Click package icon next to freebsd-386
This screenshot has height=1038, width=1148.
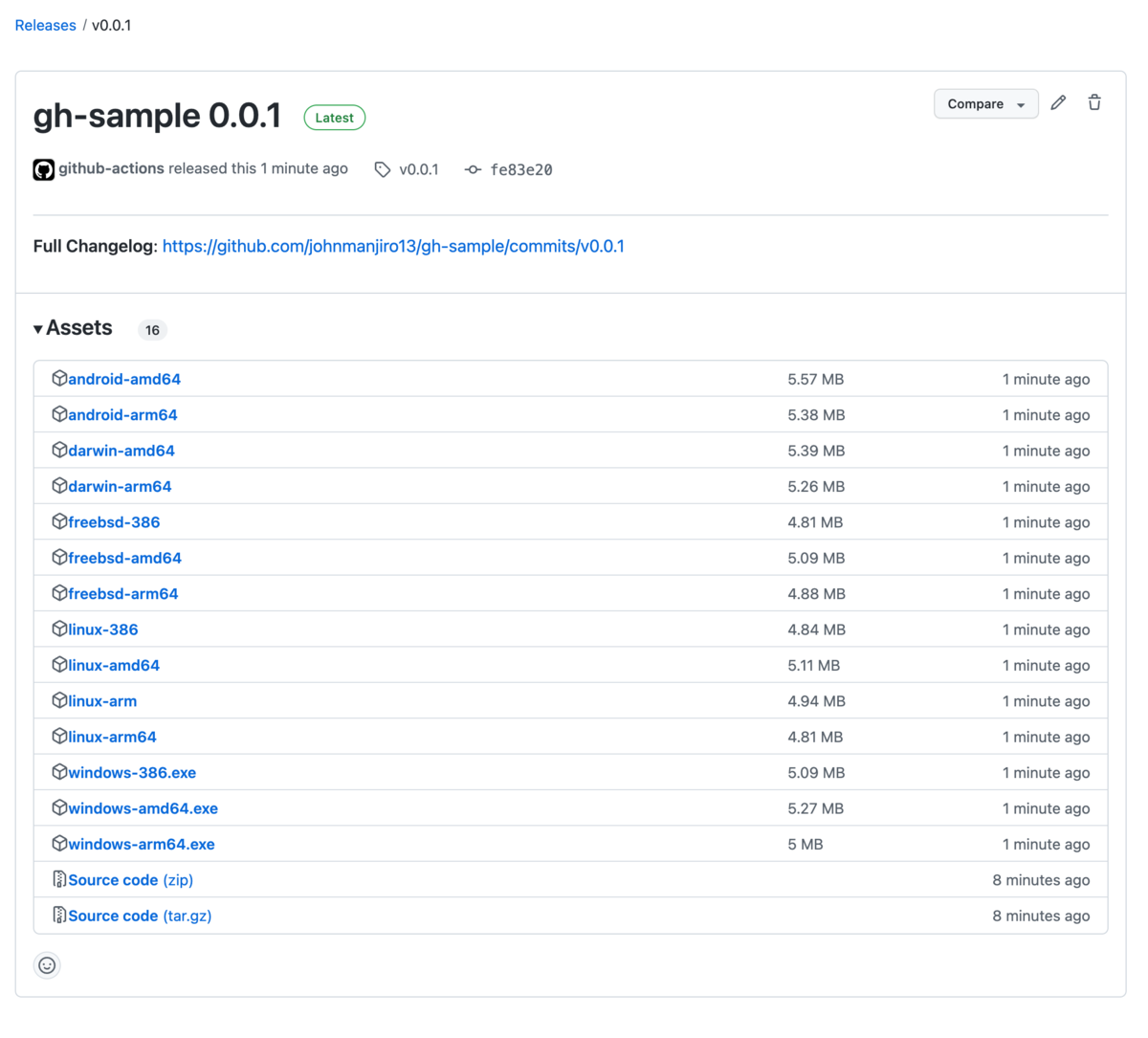pos(59,520)
